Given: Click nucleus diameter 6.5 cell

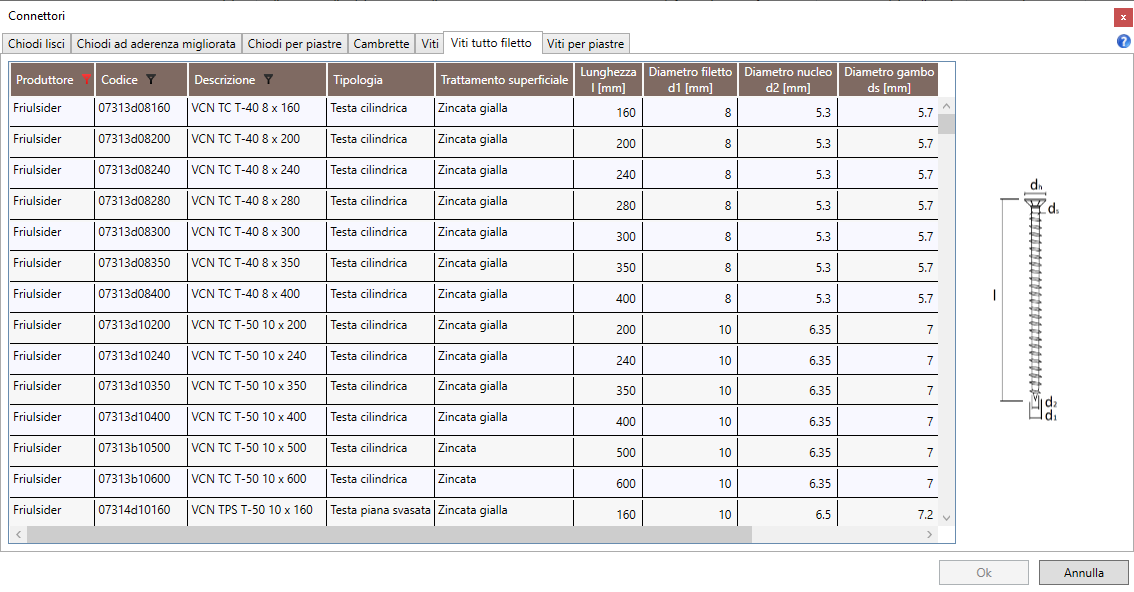Looking at the screenshot, I should click(788, 512).
